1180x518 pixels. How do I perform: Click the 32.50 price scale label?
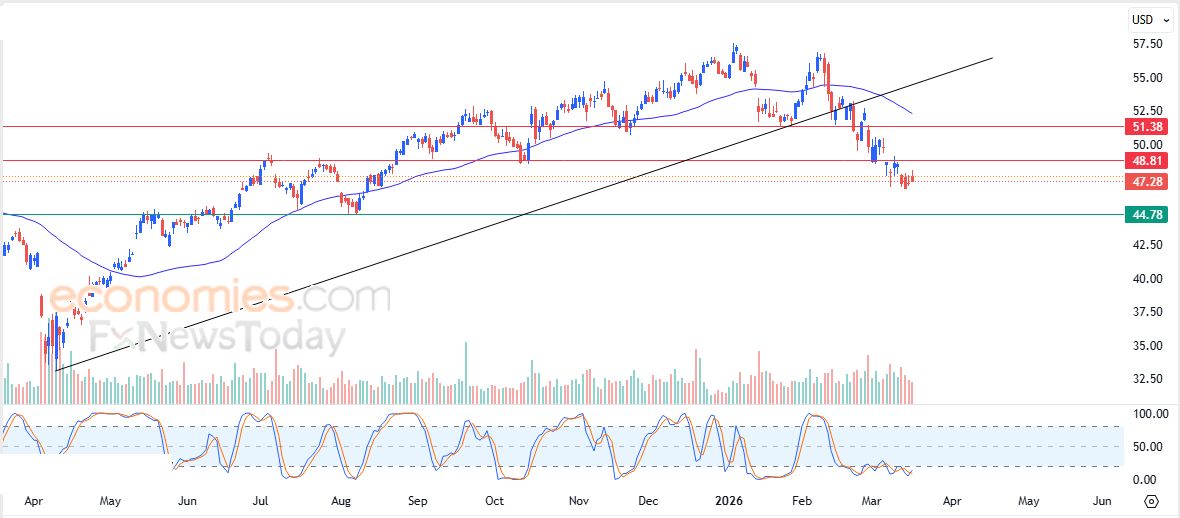point(1147,379)
